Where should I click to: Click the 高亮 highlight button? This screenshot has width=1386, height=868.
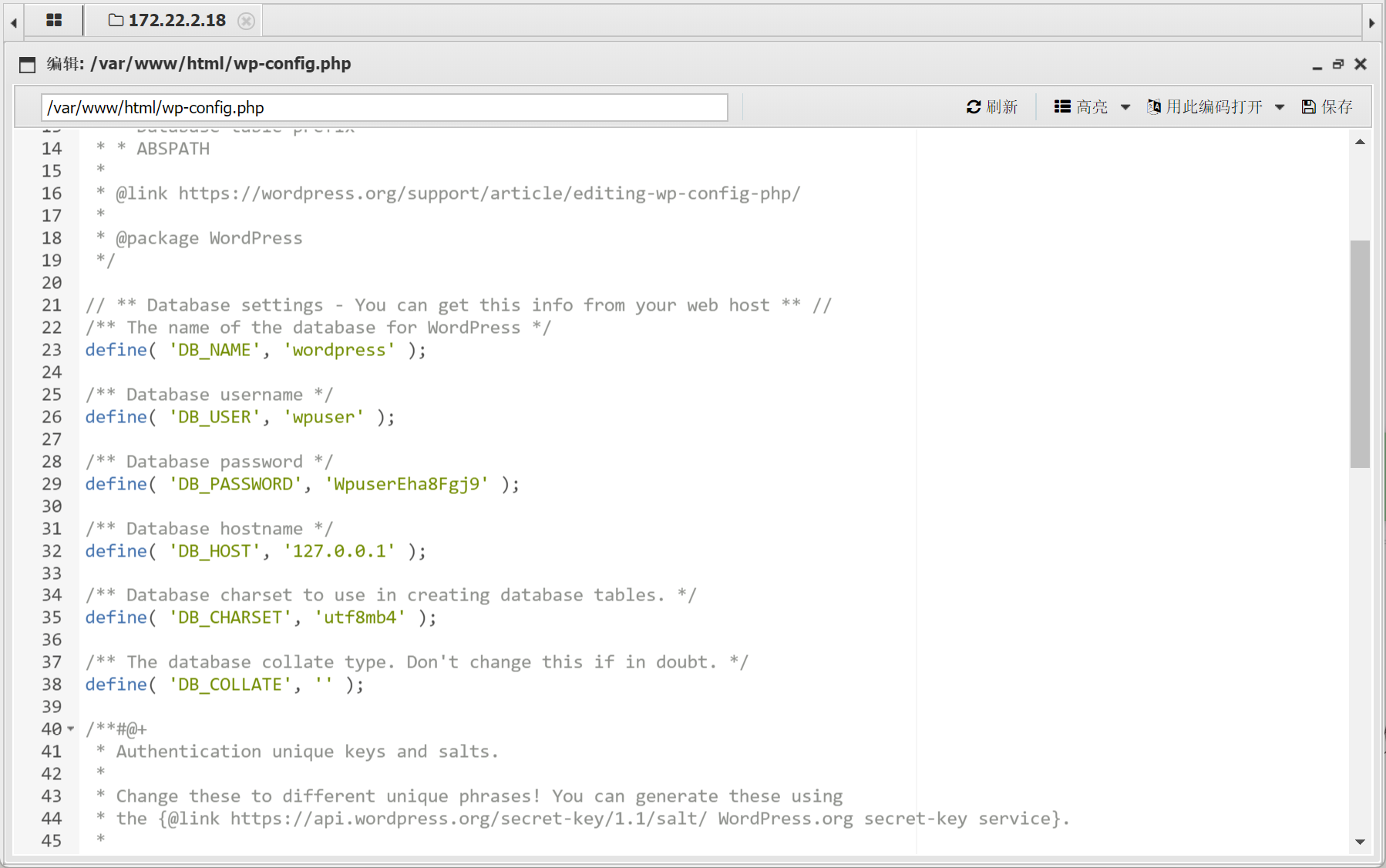[x=1081, y=106]
